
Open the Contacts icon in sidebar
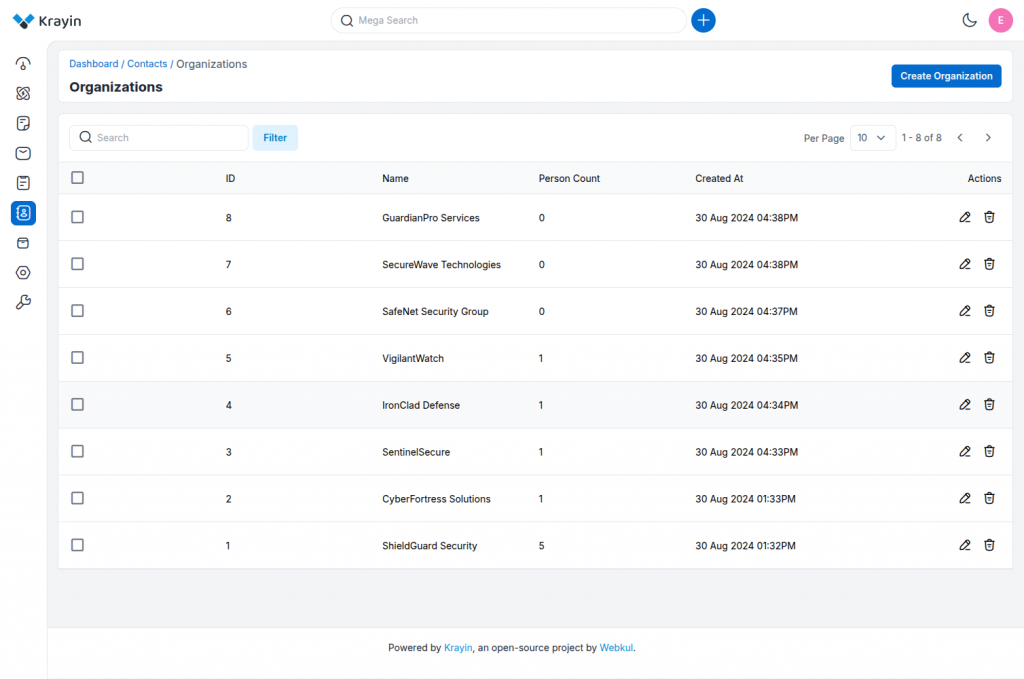(x=23, y=213)
